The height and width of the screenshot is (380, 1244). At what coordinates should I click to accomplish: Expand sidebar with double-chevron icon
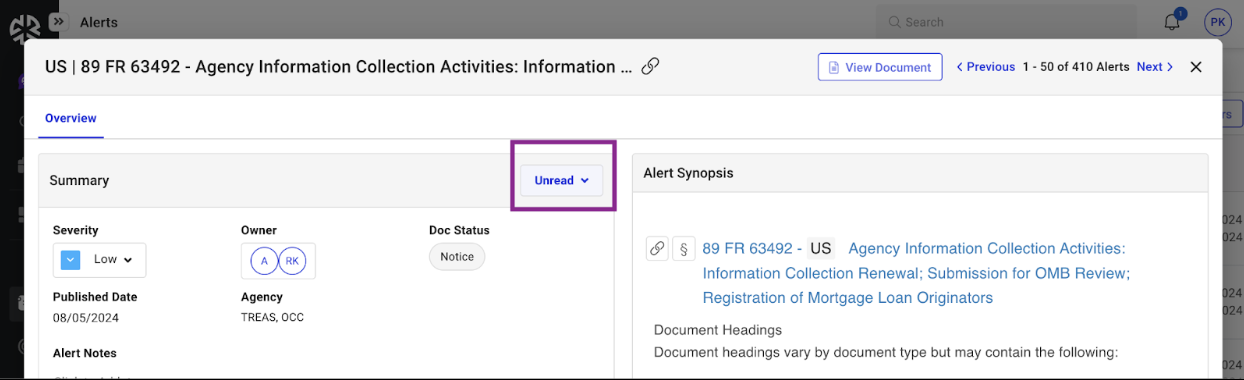tap(58, 21)
